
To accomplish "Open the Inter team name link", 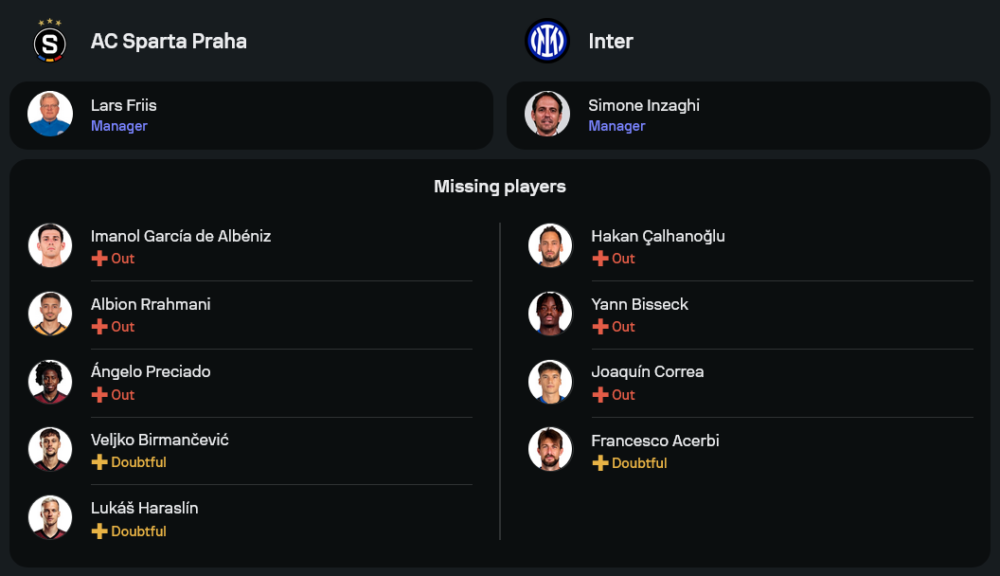I will [x=610, y=41].
